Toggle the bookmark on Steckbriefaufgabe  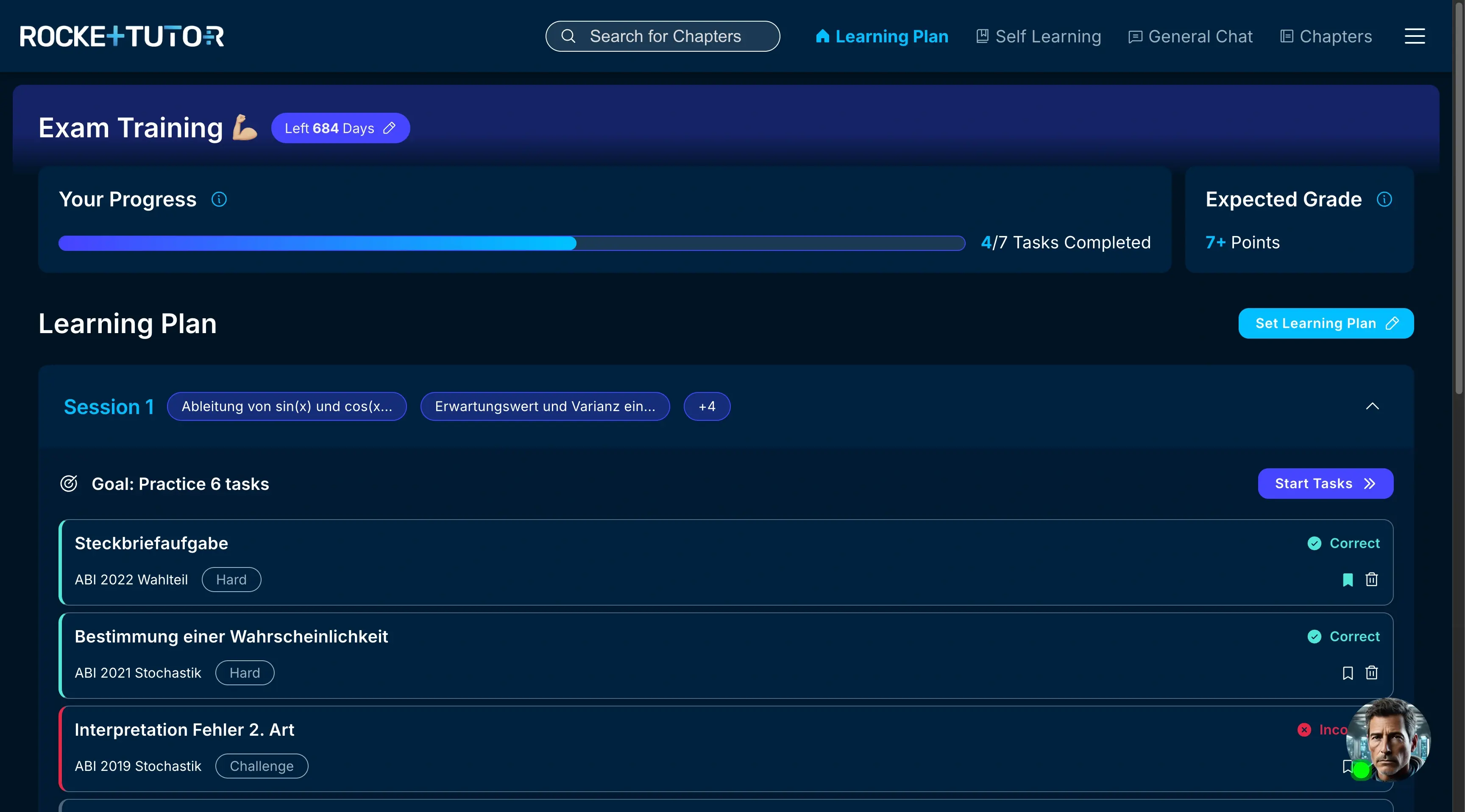[1348, 579]
